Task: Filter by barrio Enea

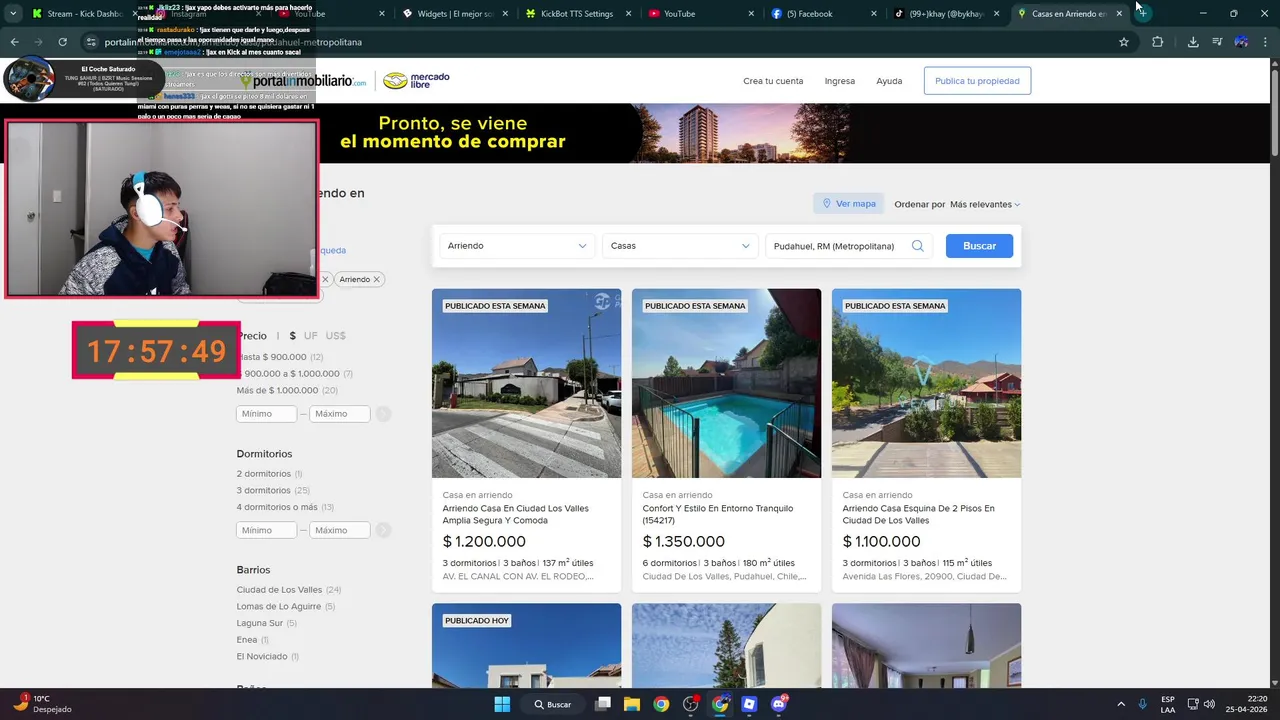Action: click(x=247, y=640)
